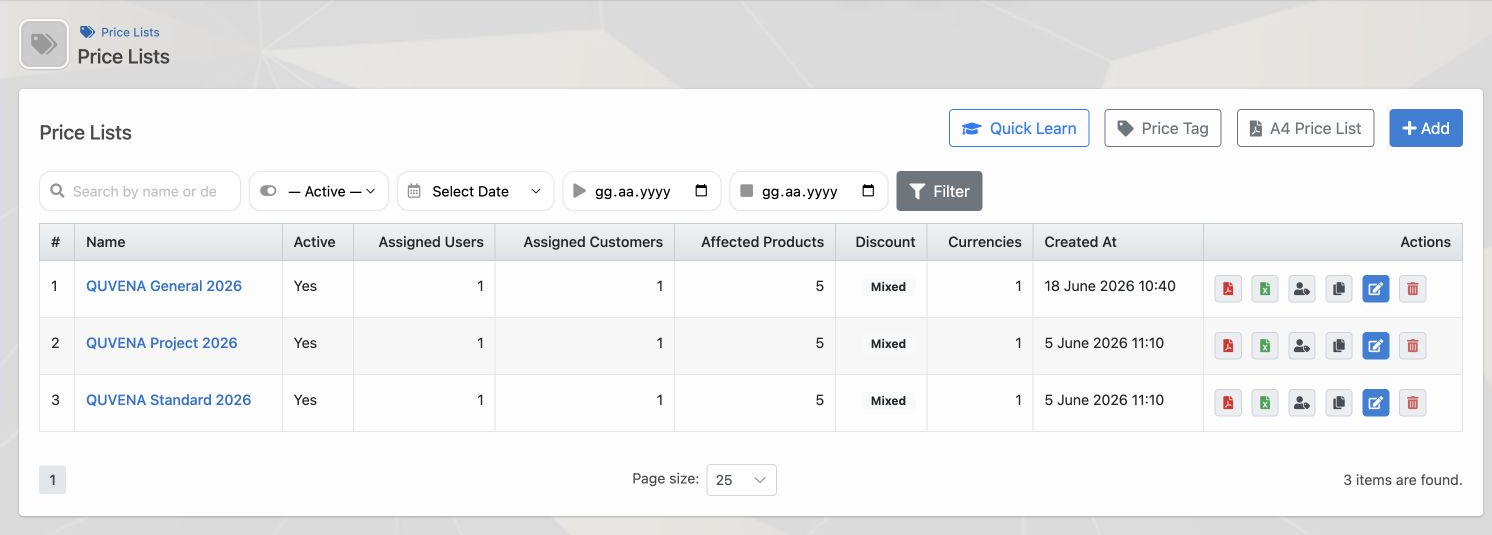This screenshot has width=1492, height=535.
Task: Click the date 18 June 2026 10:40
Action: pos(1110,286)
